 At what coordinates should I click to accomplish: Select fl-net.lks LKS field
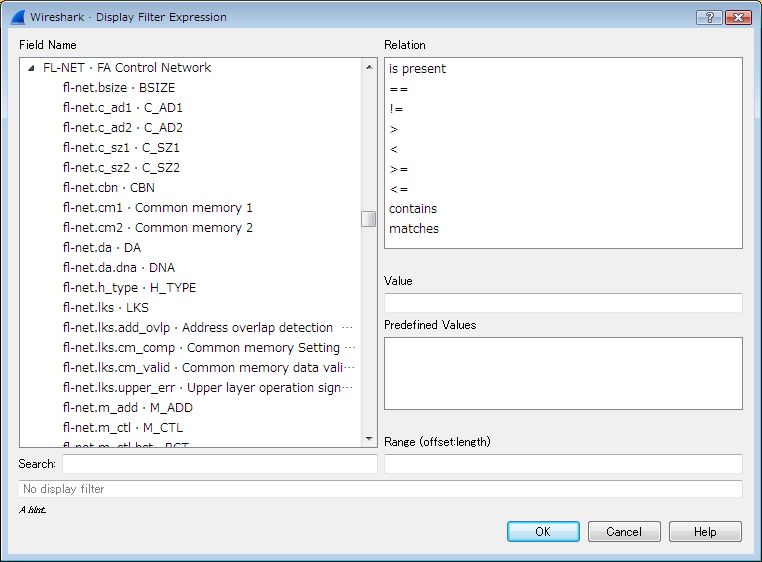point(105,307)
